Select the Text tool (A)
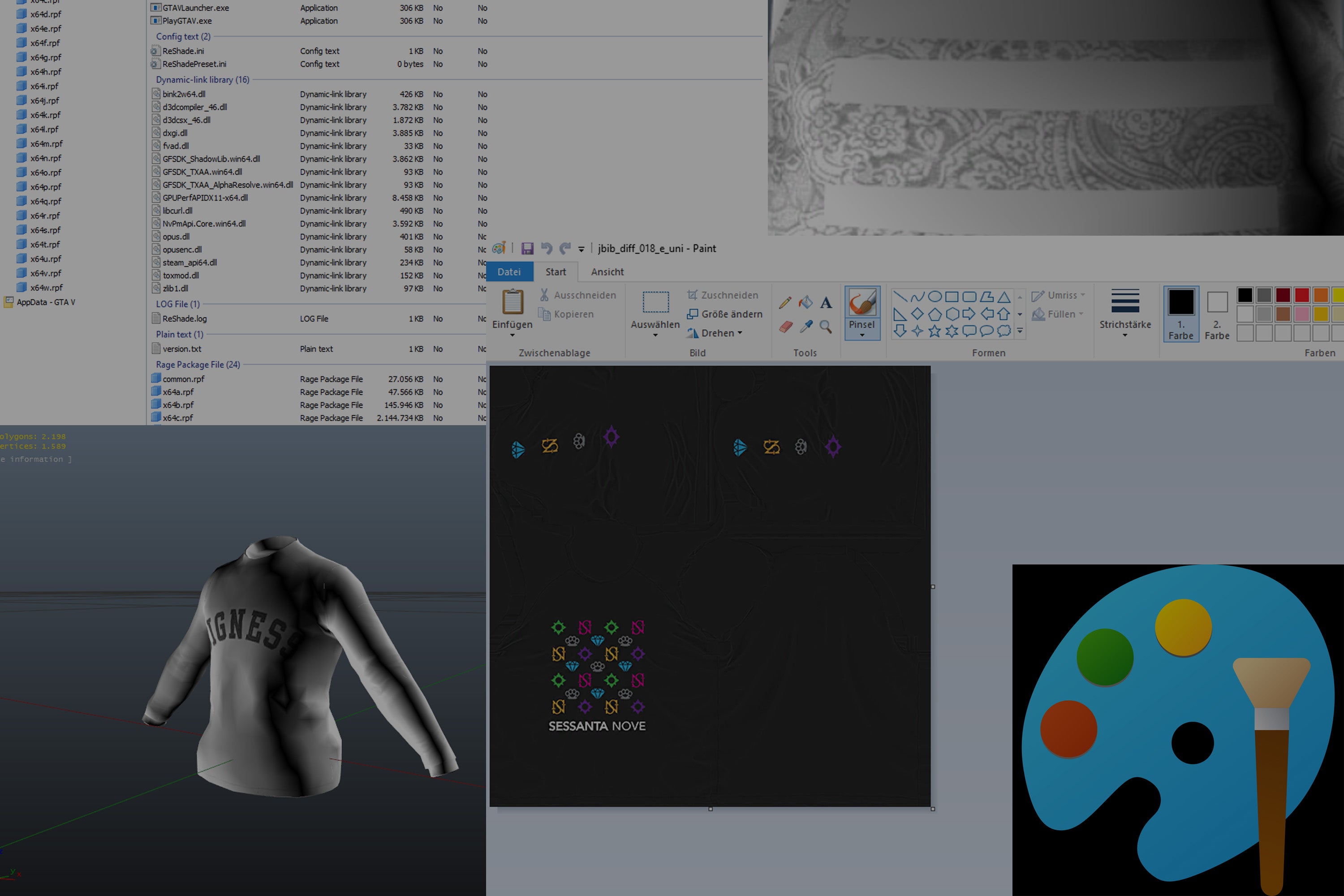The height and width of the screenshot is (896, 1344). click(826, 302)
